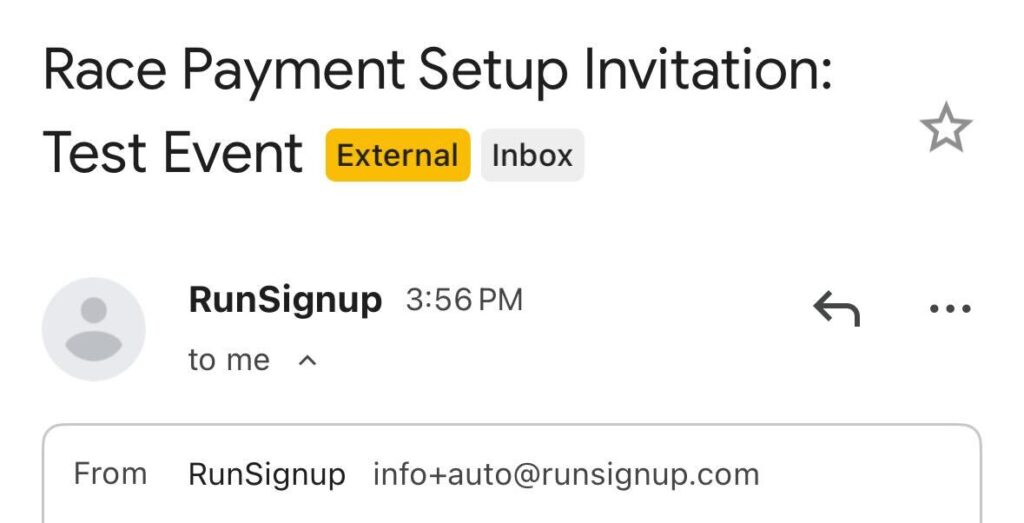Screen dimensions: 1024x523
Task: Tap the reply arrow icon
Action: click(836, 310)
